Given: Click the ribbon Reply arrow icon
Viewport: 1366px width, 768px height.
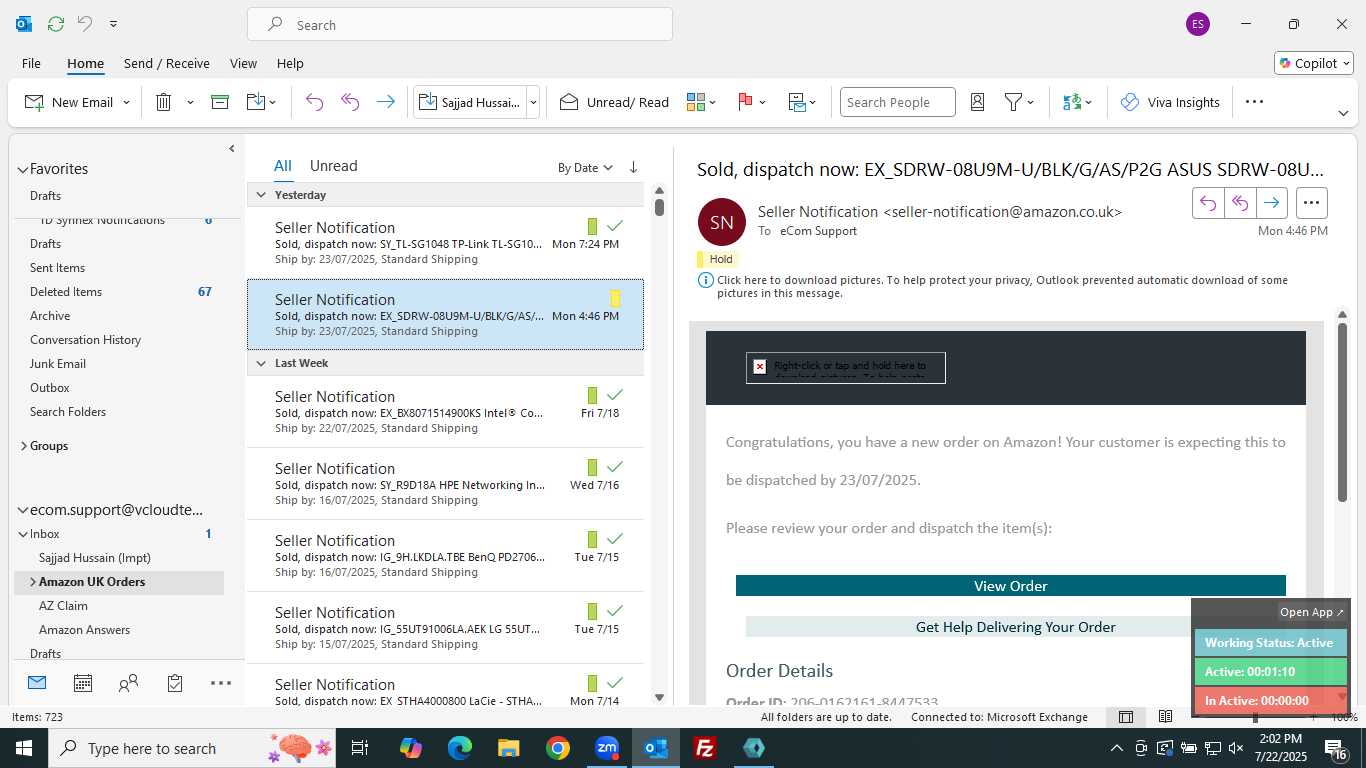Looking at the screenshot, I should (314, 102).
